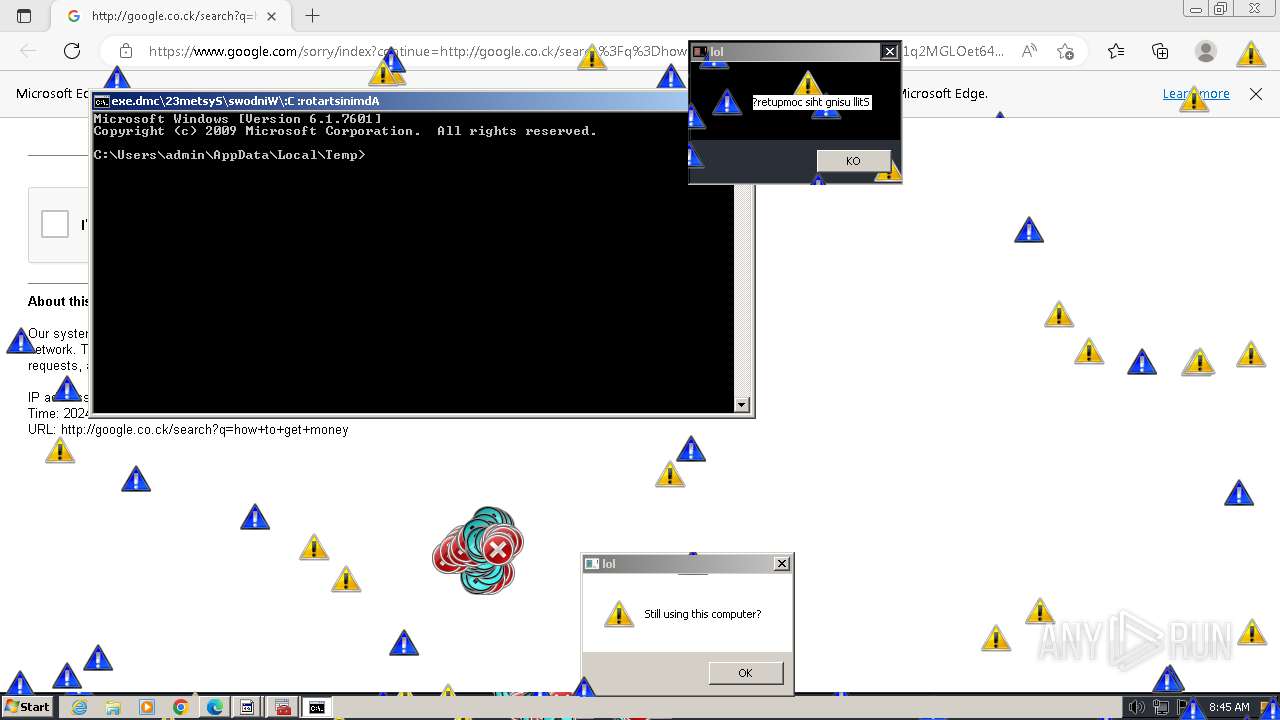Click the 'About this' heading on the page
The height and width of the screenshot is (720, 1280).
[x=59, y=301]
